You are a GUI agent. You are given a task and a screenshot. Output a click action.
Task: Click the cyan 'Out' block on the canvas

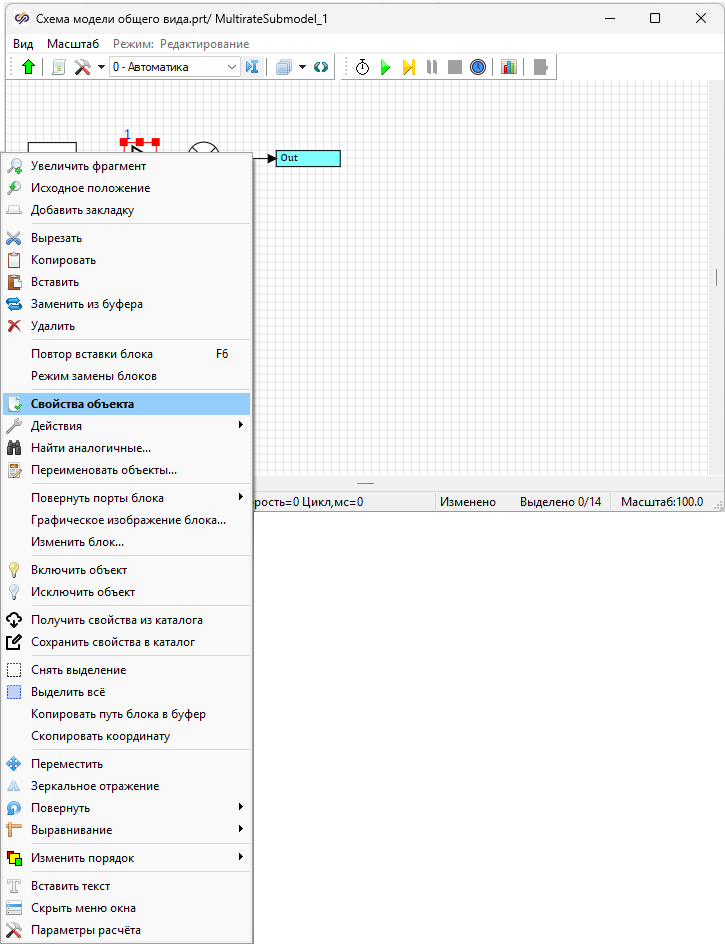click(x=308, y=158)
